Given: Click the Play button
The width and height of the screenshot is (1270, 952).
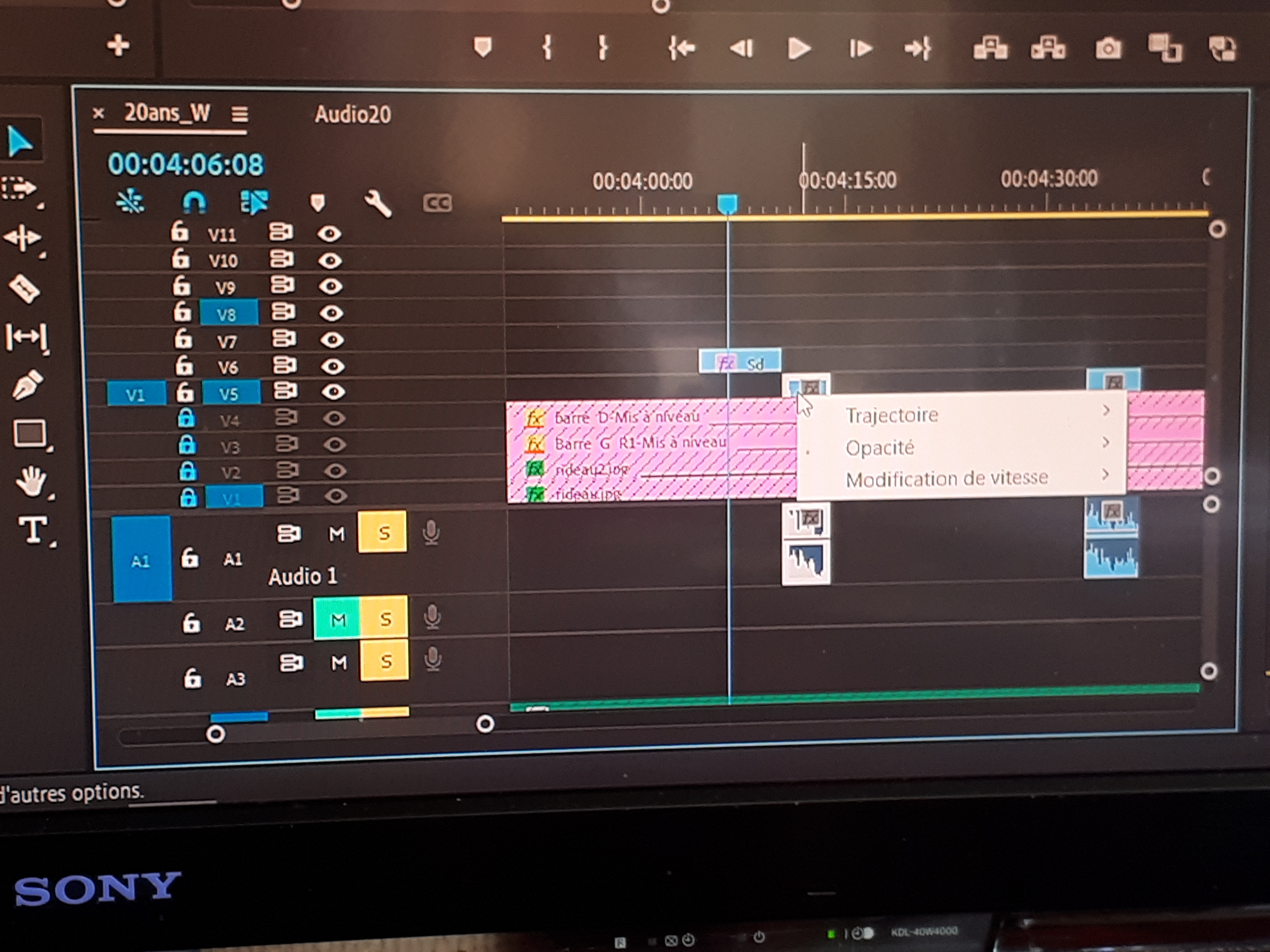Looking at the screenshot, I should 799,48.
